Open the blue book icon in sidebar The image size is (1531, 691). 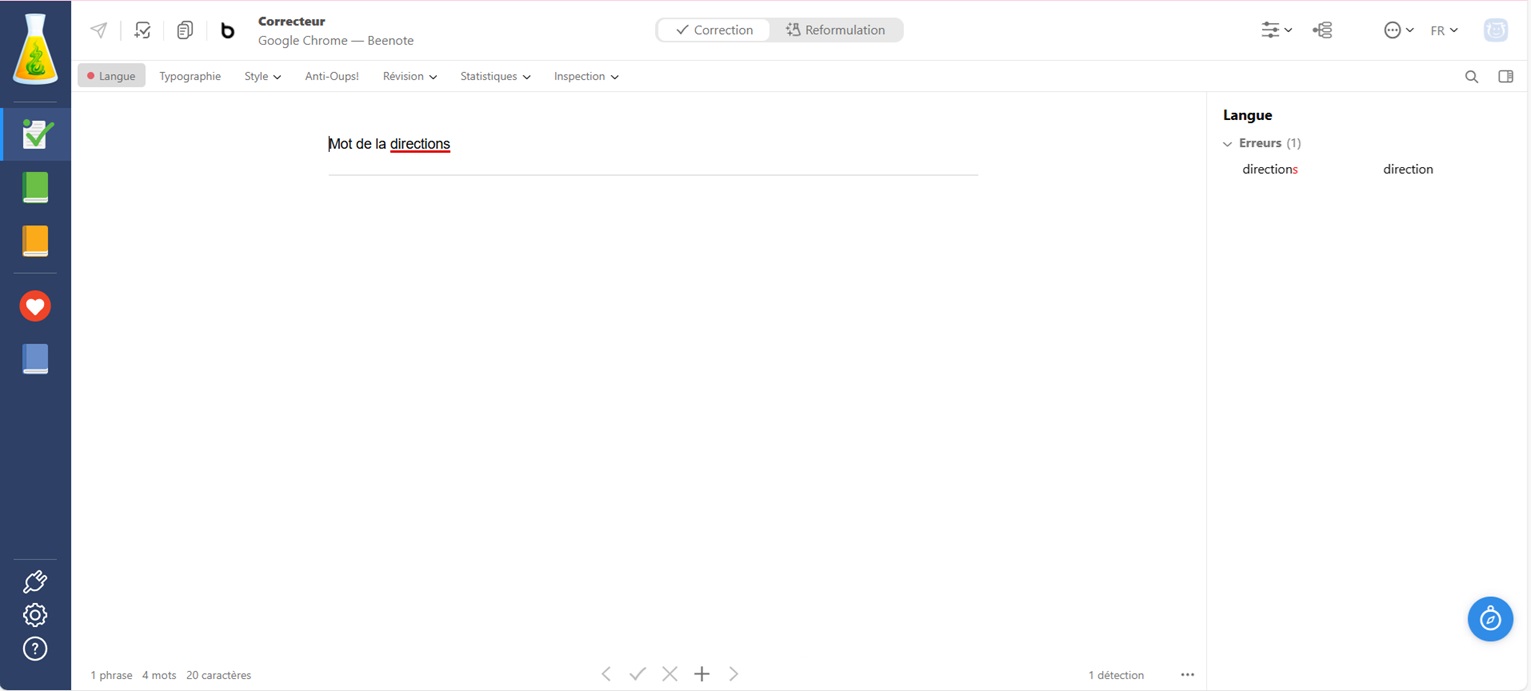(x=35, y=359)
